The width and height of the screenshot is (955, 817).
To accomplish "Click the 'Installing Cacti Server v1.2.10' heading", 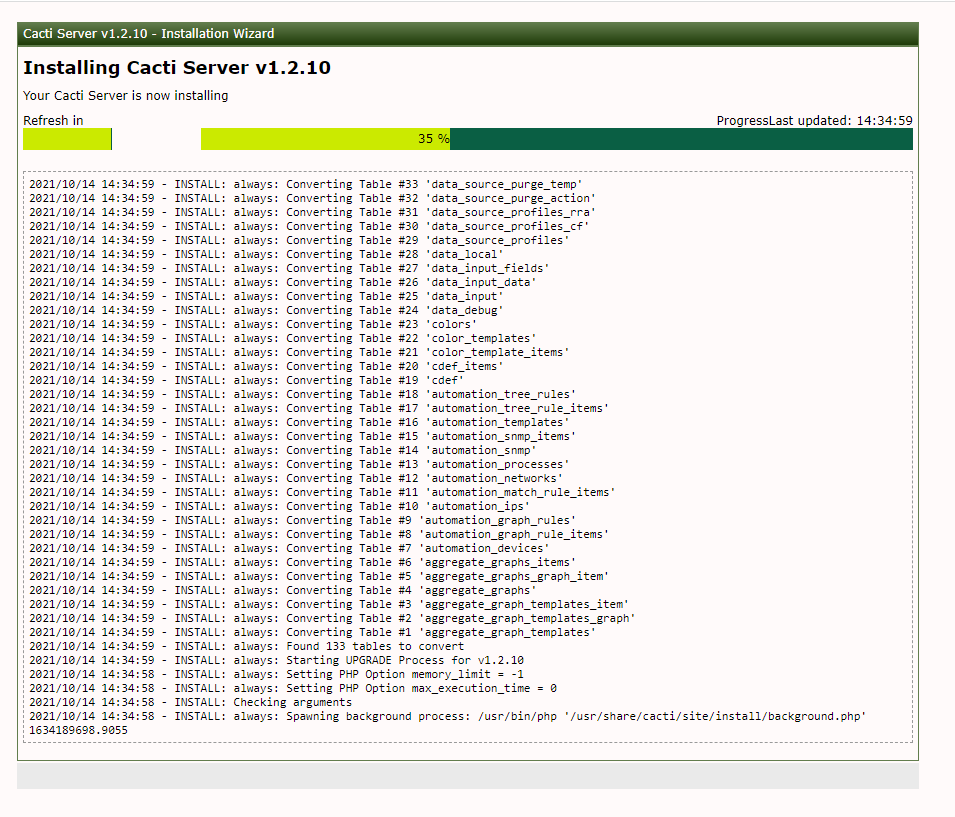I will tap(177, 68).
